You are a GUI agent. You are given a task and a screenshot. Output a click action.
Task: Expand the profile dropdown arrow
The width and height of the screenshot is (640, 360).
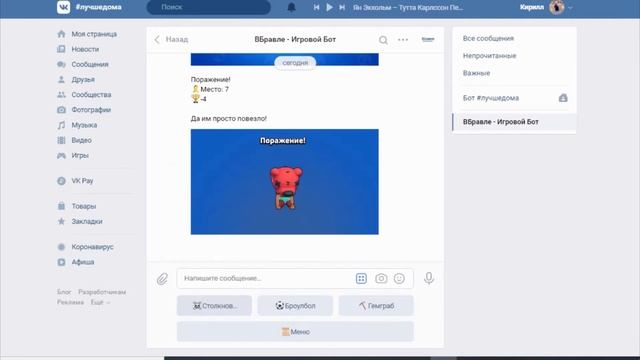coord(570,8)
